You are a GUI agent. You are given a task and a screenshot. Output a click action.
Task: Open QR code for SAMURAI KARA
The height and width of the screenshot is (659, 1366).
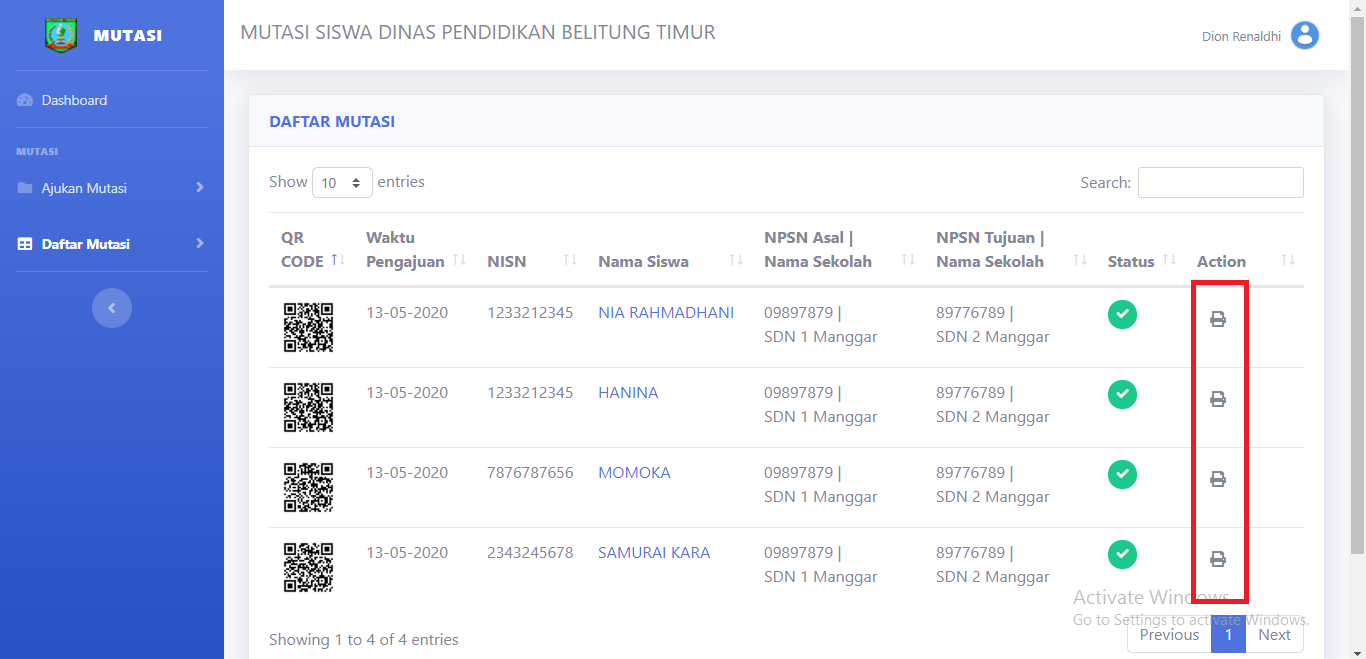[308, 567]
